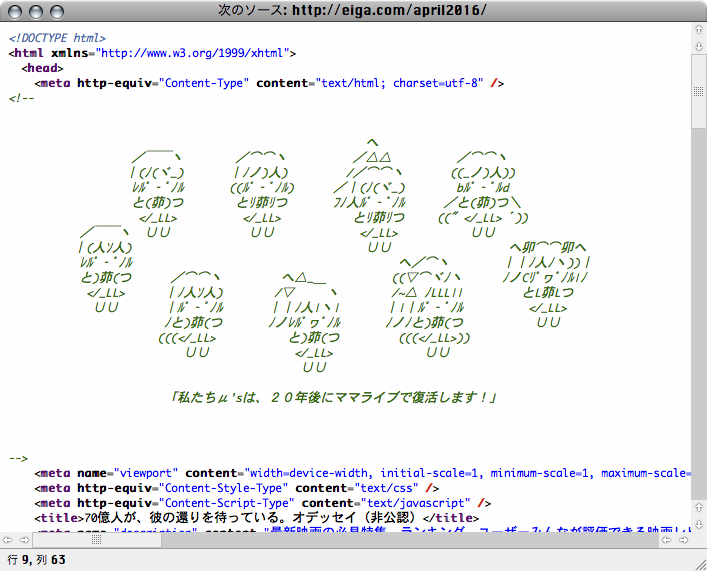Click the left arrow at the horizontal scrollbar's right end
Image resolution: width=707 pixels, height=571 pixels.
pos(667,540)
